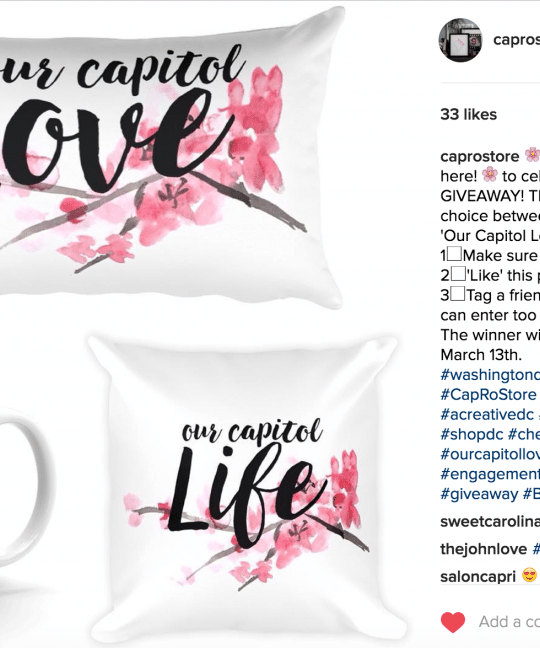Click the 33 likes count
The image size is (540, 648).
(469, 114)
